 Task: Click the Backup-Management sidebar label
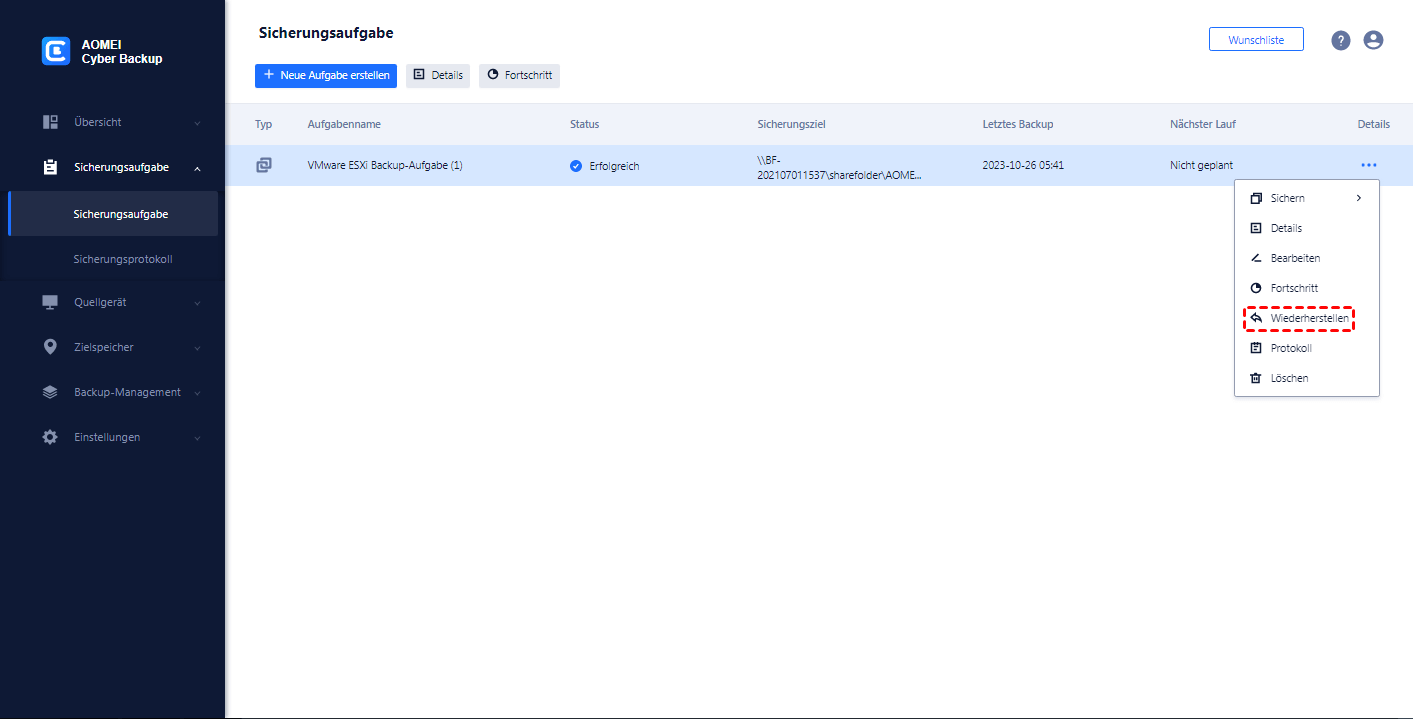point(127,392)
